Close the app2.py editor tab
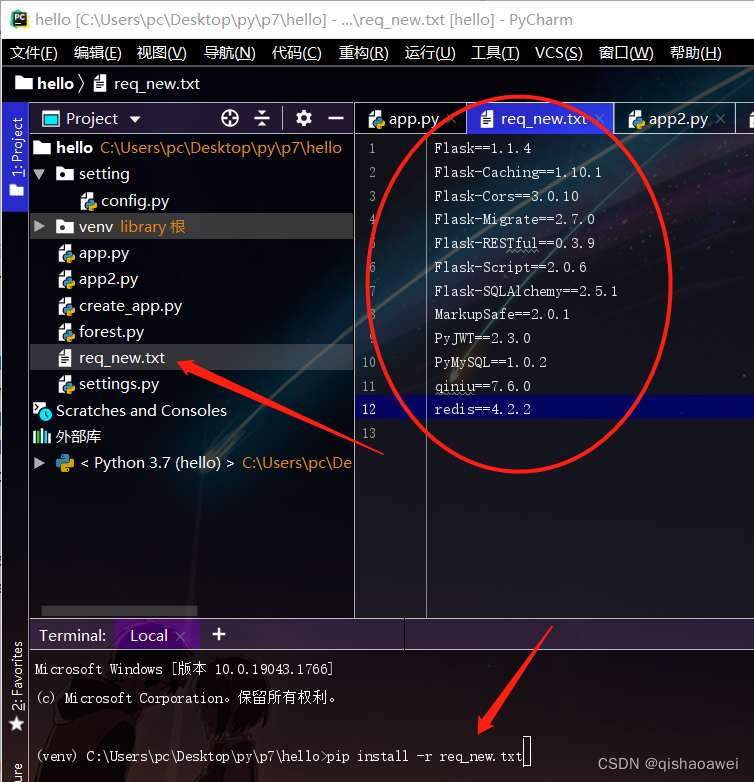The image size is (754, 782). 720,119
